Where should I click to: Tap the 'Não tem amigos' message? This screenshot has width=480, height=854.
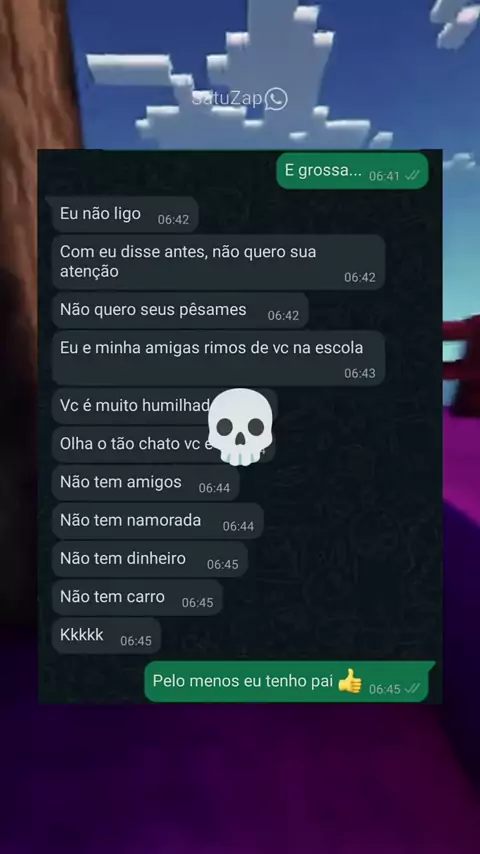click(145, 483)
